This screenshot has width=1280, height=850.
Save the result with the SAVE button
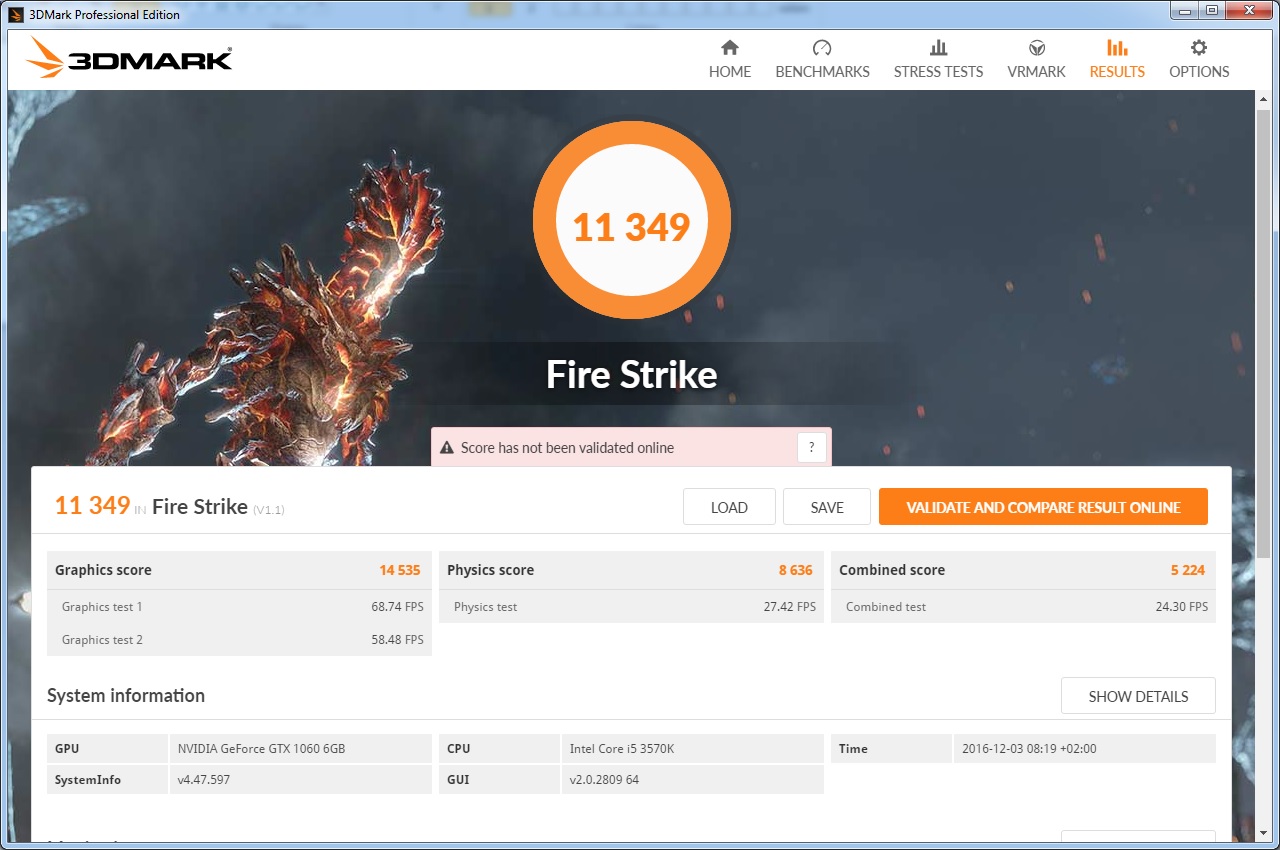(x=827, y=507)
